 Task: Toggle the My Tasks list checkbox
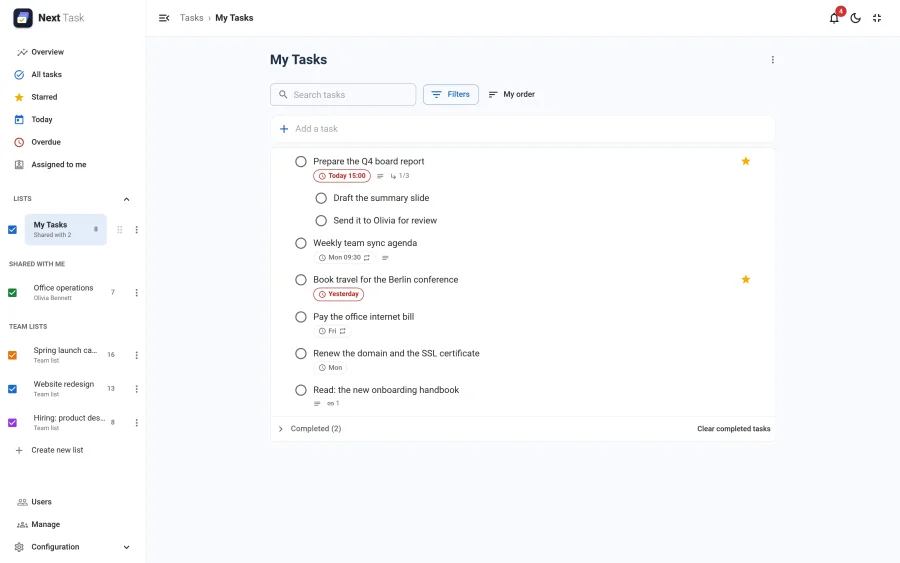point(12,230)
